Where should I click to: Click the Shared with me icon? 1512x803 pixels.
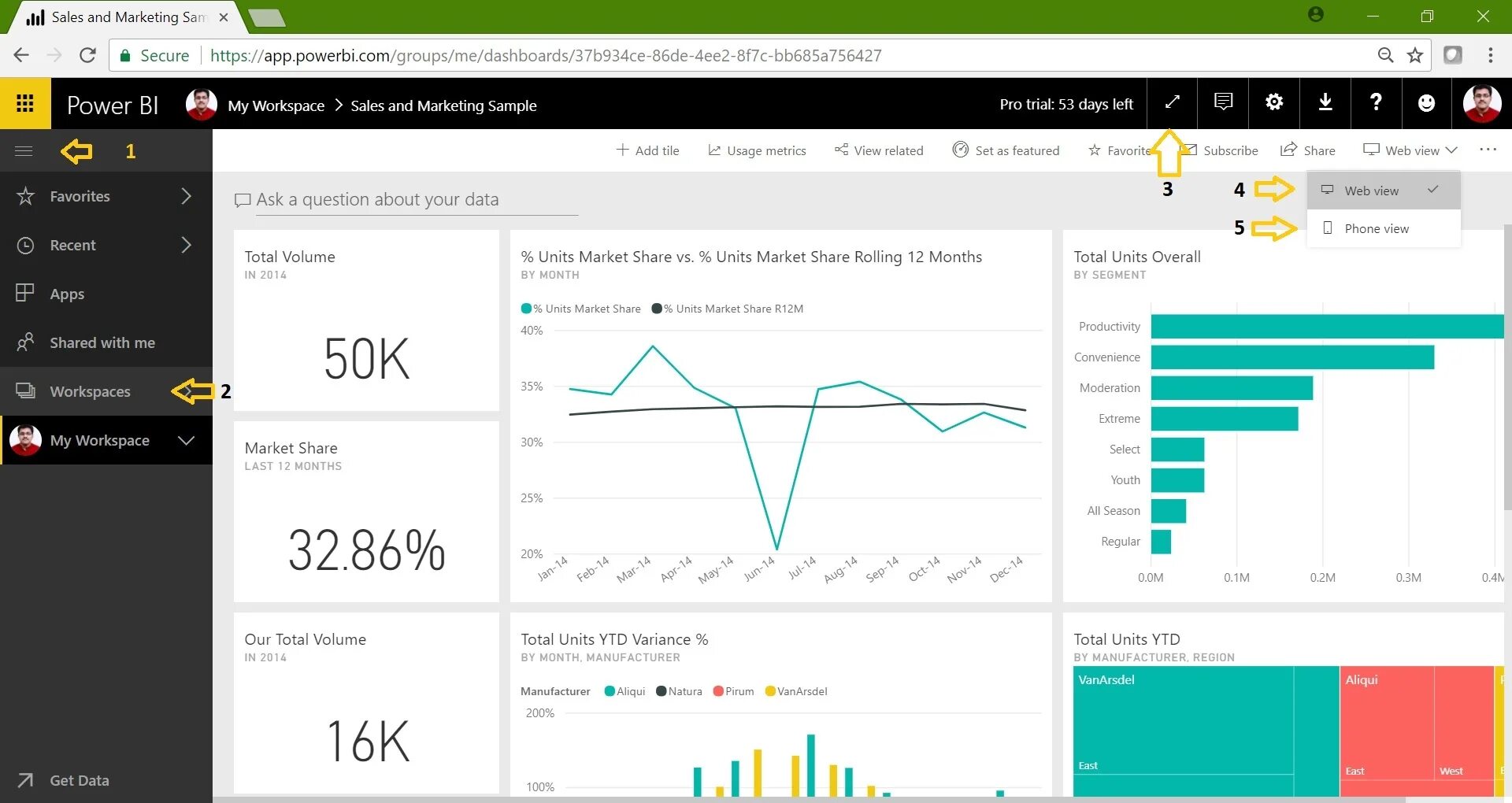[x=25, y=342]
